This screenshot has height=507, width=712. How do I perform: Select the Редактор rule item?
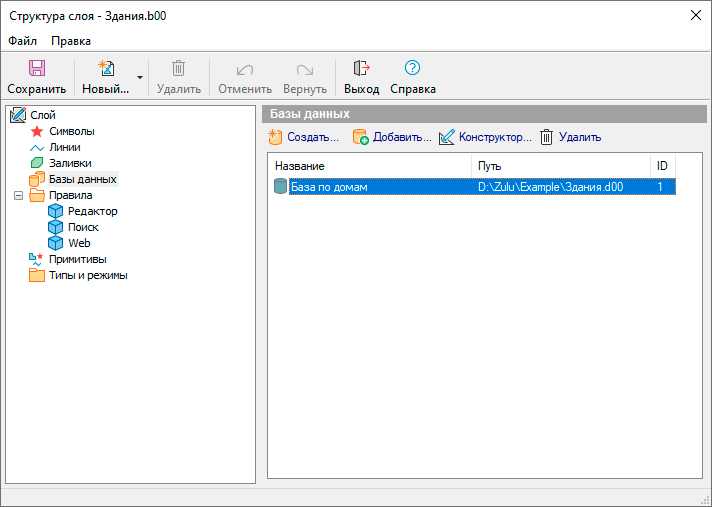[92, 211]
